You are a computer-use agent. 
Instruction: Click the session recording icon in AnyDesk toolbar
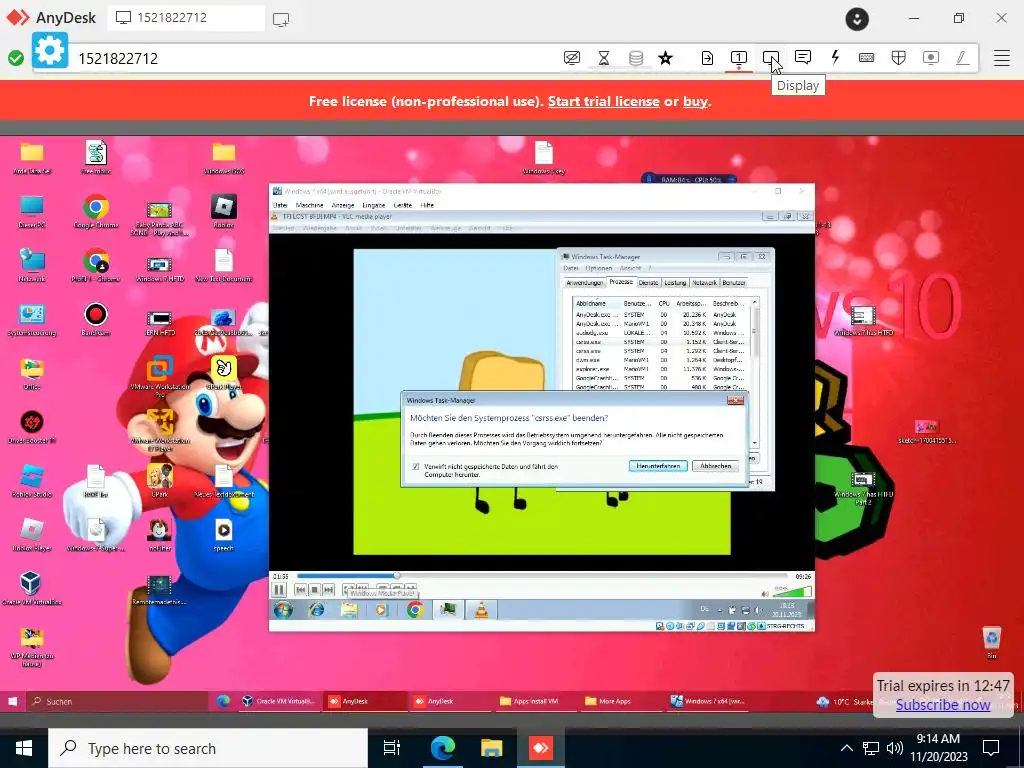click(x=931, y=58)
